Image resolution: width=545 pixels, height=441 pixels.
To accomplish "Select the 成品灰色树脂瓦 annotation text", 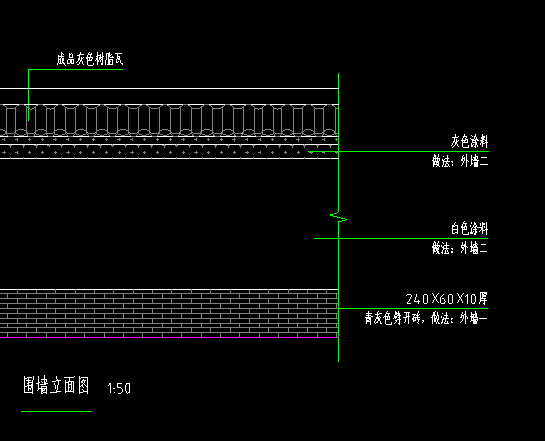I will click(x=90, y=59).
